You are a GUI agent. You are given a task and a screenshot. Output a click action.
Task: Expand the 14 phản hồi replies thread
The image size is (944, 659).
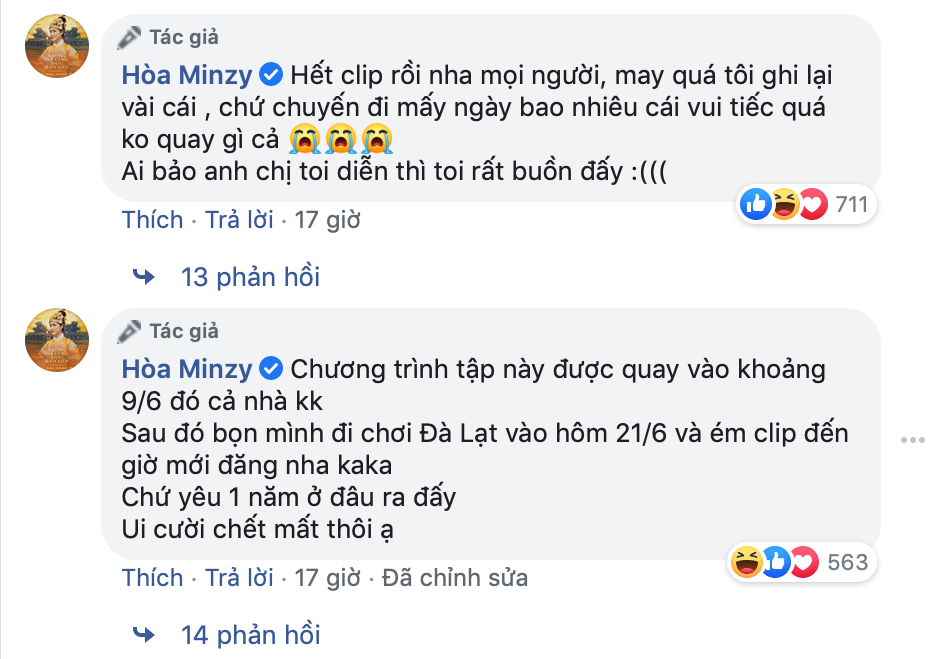click(251, 634)
